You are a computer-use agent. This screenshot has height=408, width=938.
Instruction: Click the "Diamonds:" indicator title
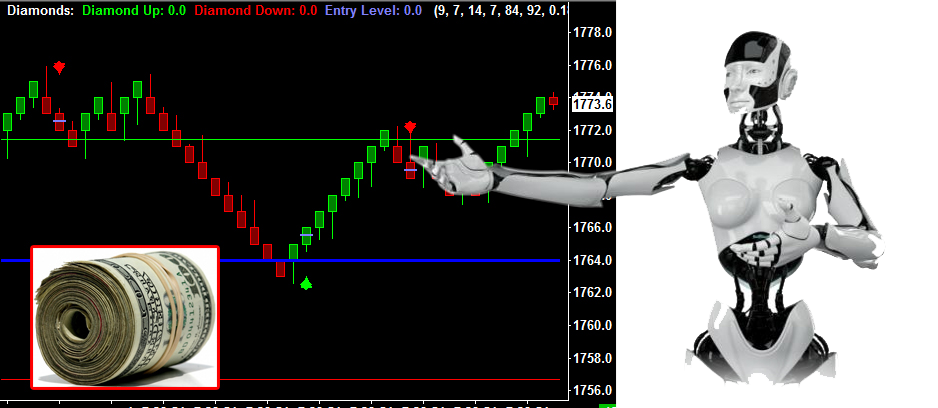pyautogui.click(x=41, y=10)
